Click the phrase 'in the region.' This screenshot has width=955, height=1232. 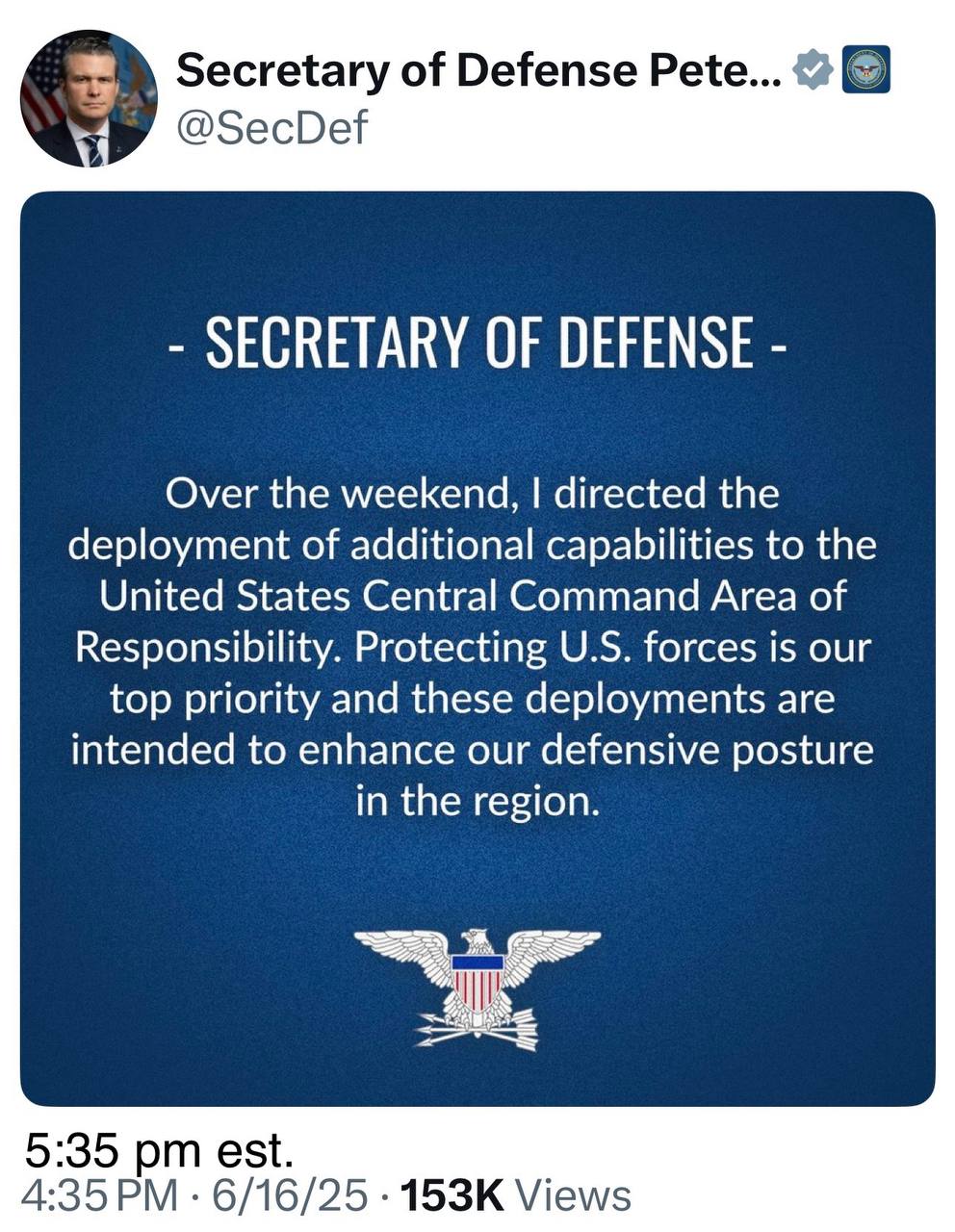[x=477, y=801]
